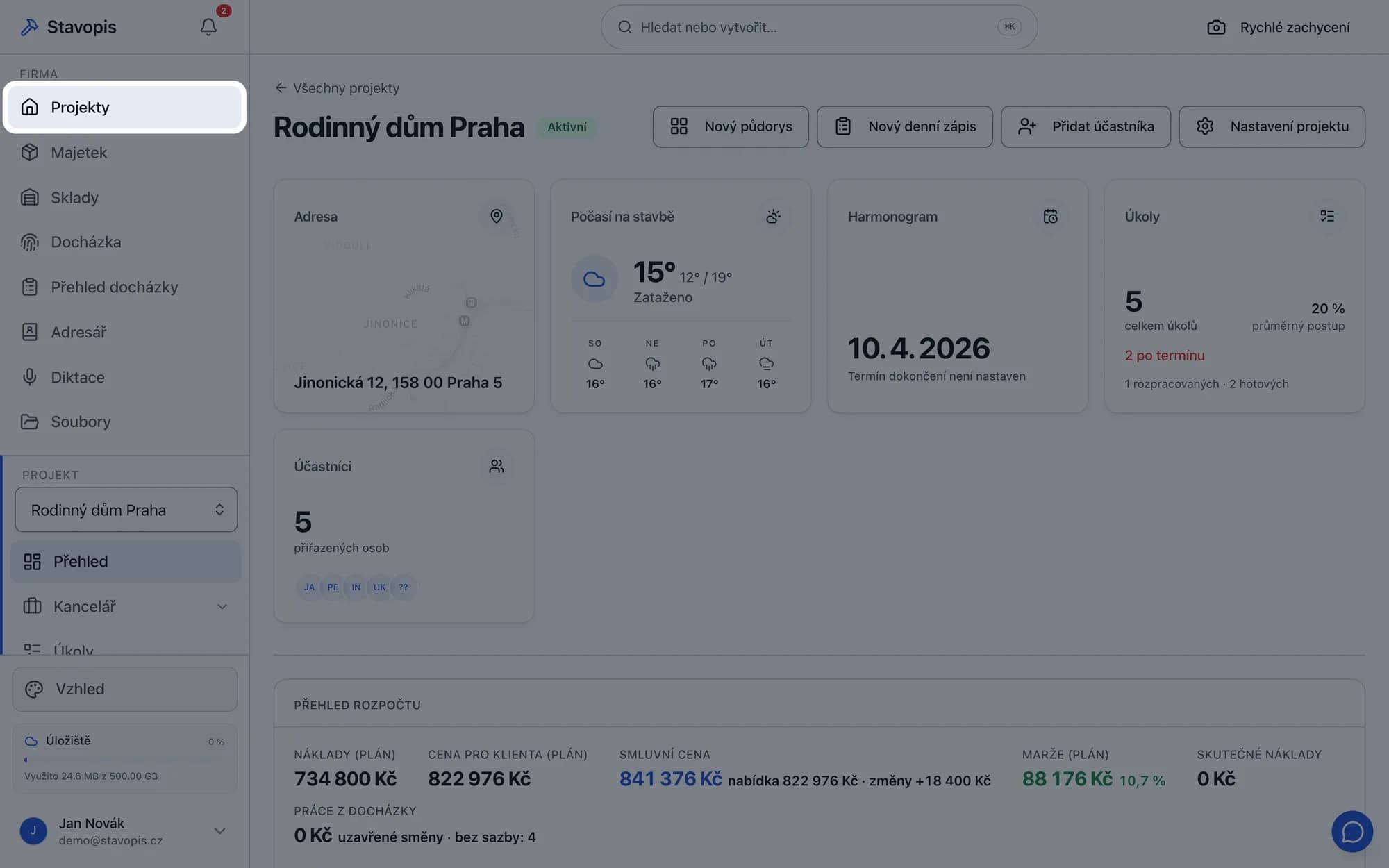The width and height of the screenshot is (1389, 868).
Task: Click the UK participant avatar
Action: pos(379,587)
